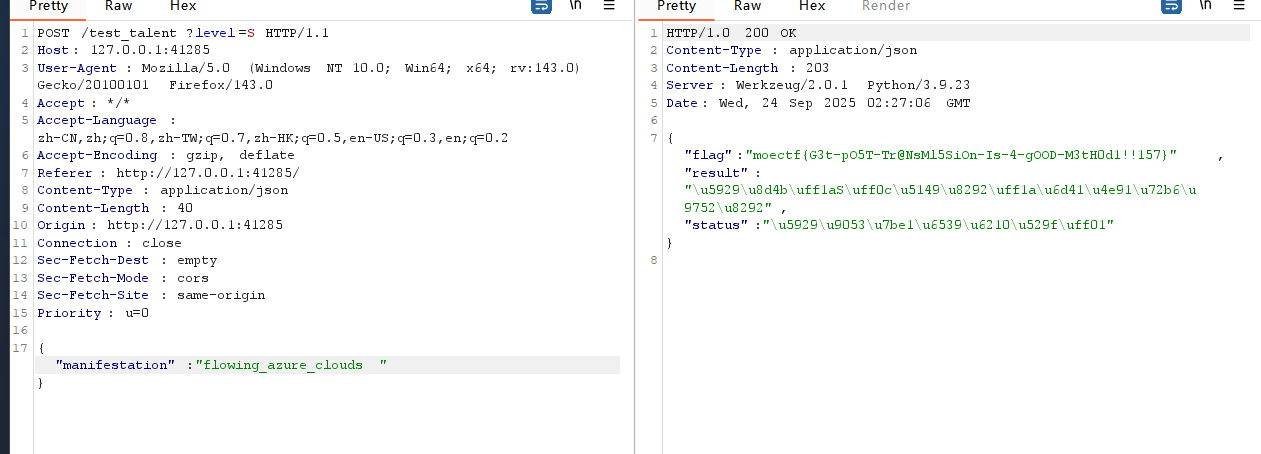Viewport: 1261px width, 454px height.
Task: Switch request view to Hex tab
Action: tap(183, 6)
